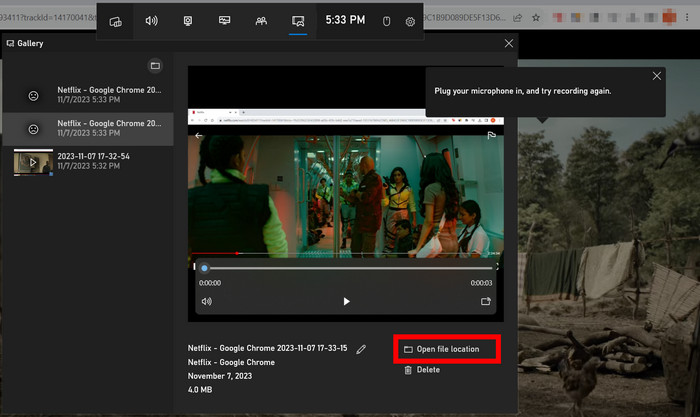The width and height of the screenshot is (700, 417).
Task: Click the 0:00:03 duration label
Action: pyautogui.click(x=481, y=283)
